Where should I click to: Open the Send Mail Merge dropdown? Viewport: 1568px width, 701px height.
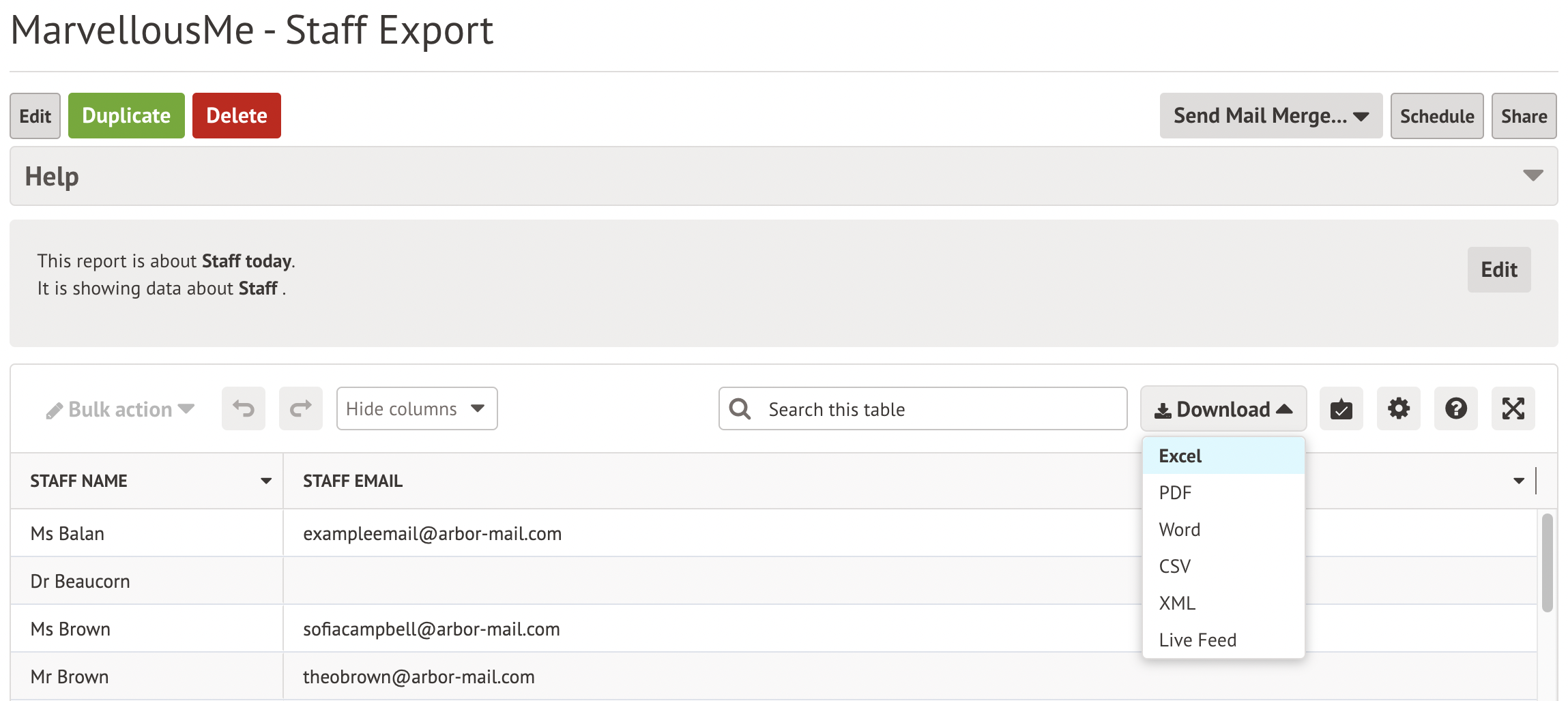tap(1271, 116)
